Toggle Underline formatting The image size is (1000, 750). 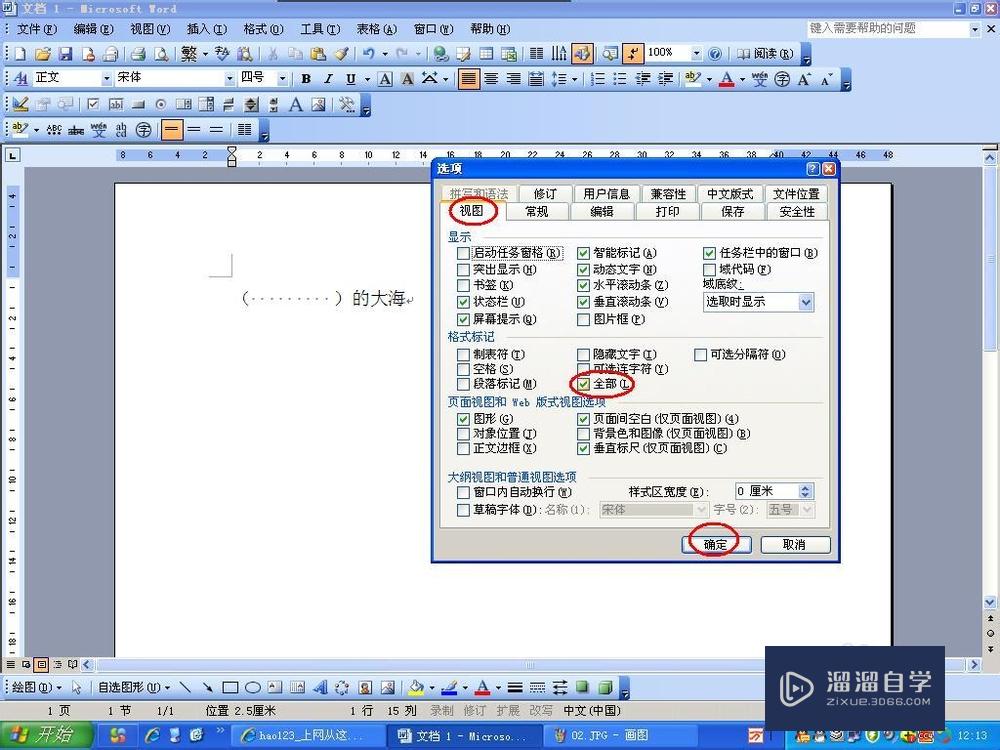(351, 79)
